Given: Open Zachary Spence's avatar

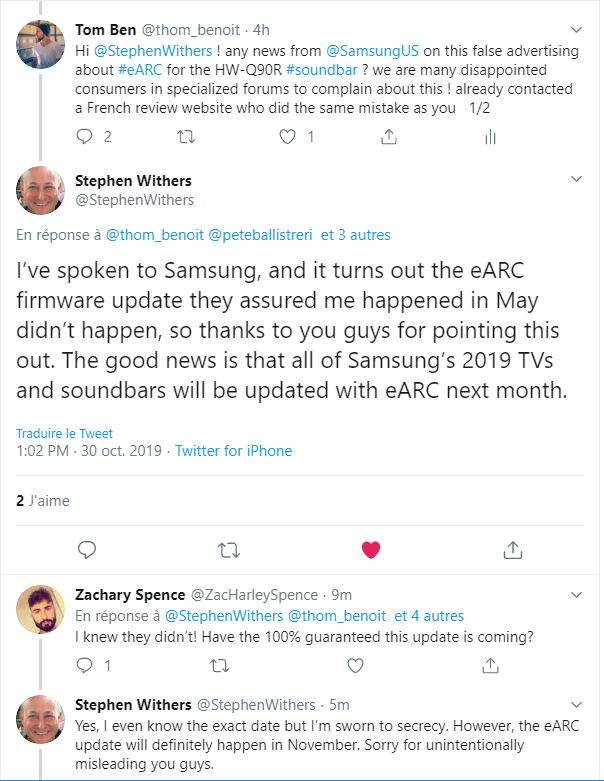Looking at the screenshot, I should (x=42, y=609).
